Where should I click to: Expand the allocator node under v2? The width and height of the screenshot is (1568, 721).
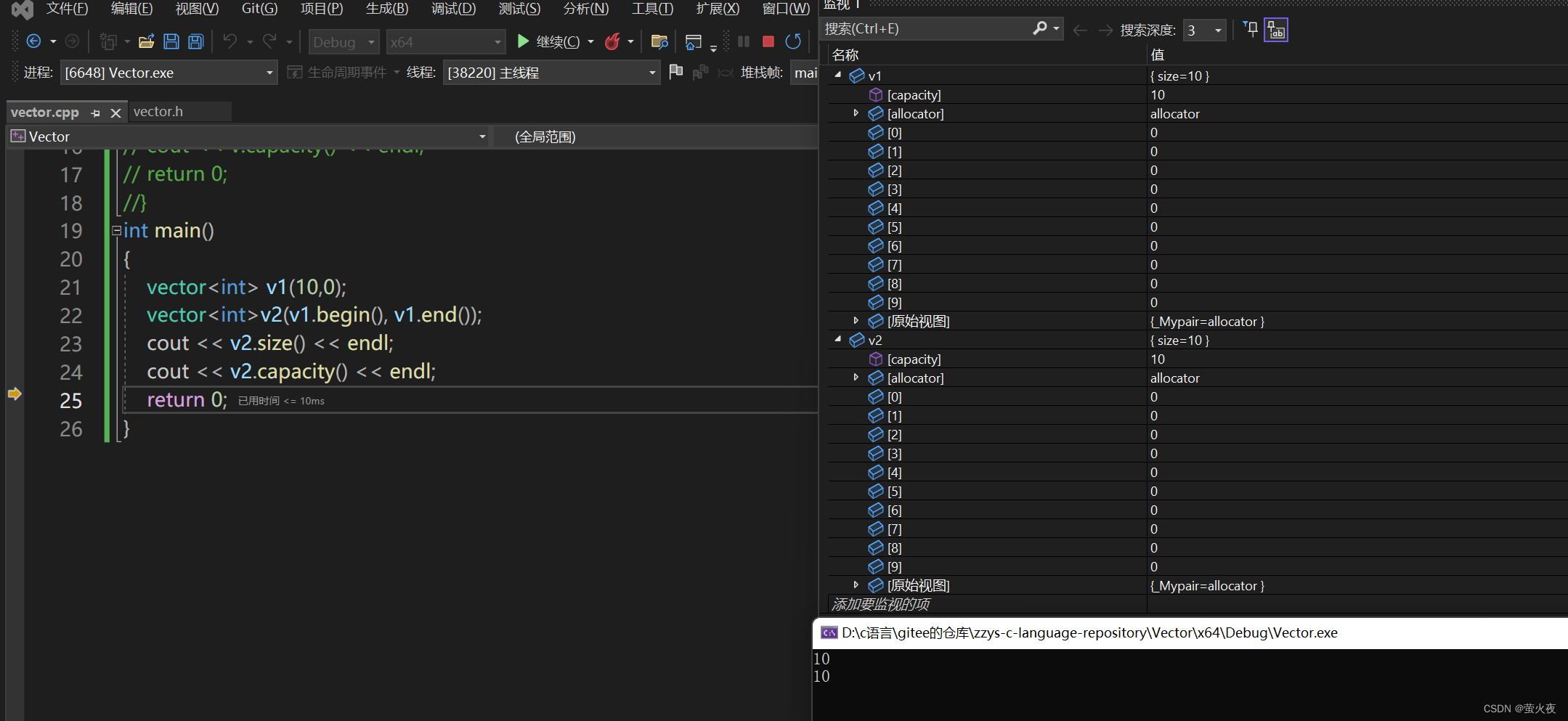856,378
